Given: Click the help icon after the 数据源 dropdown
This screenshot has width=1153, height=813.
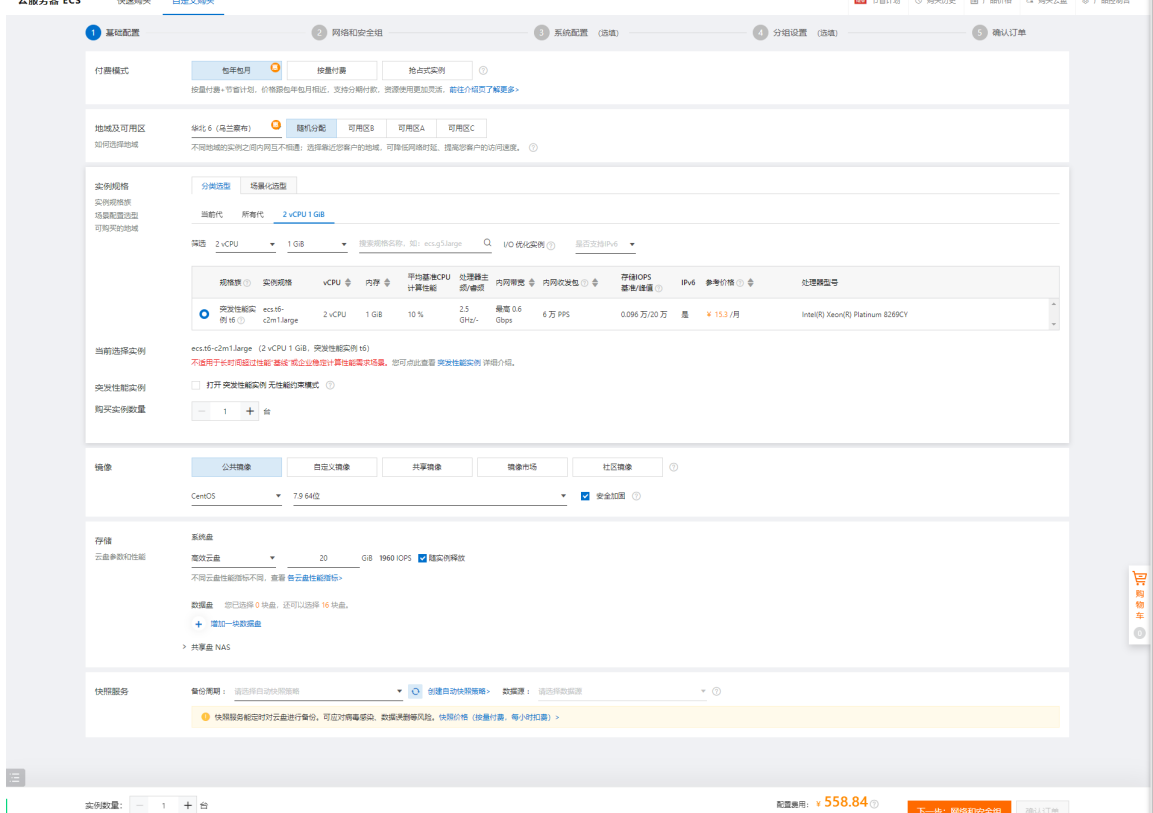Looking at the screenshot, I should tap(716, 692).
